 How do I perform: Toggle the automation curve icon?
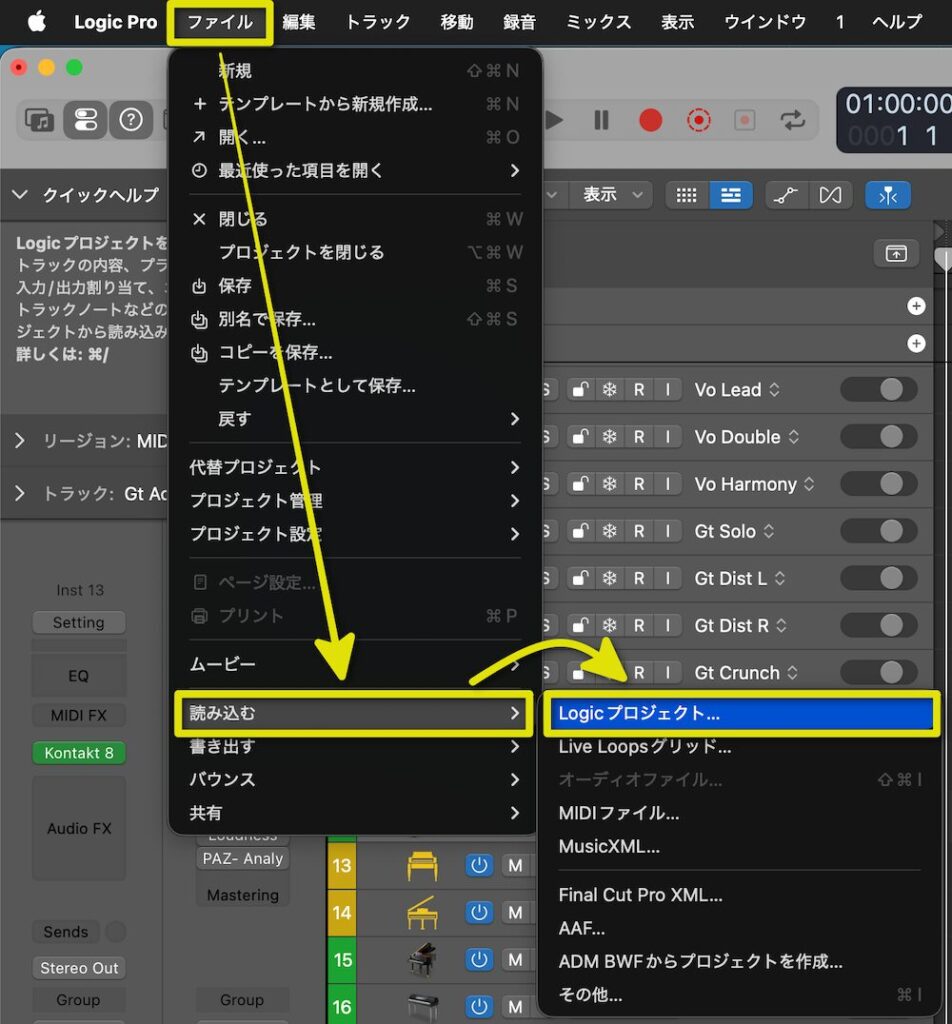pos(786,195)
